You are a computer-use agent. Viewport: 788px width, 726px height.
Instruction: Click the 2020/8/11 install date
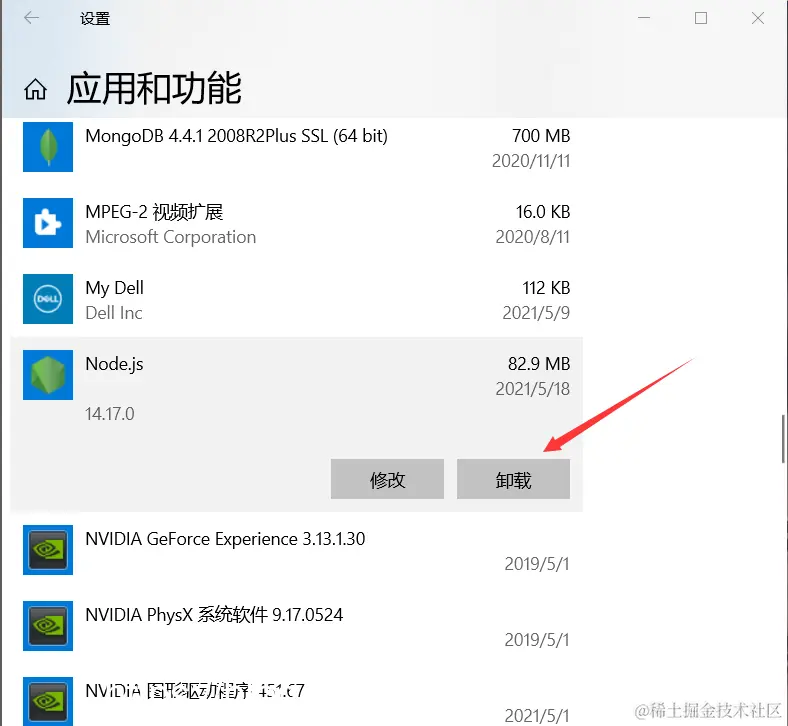pyautogui.click(x=533, y=237)
